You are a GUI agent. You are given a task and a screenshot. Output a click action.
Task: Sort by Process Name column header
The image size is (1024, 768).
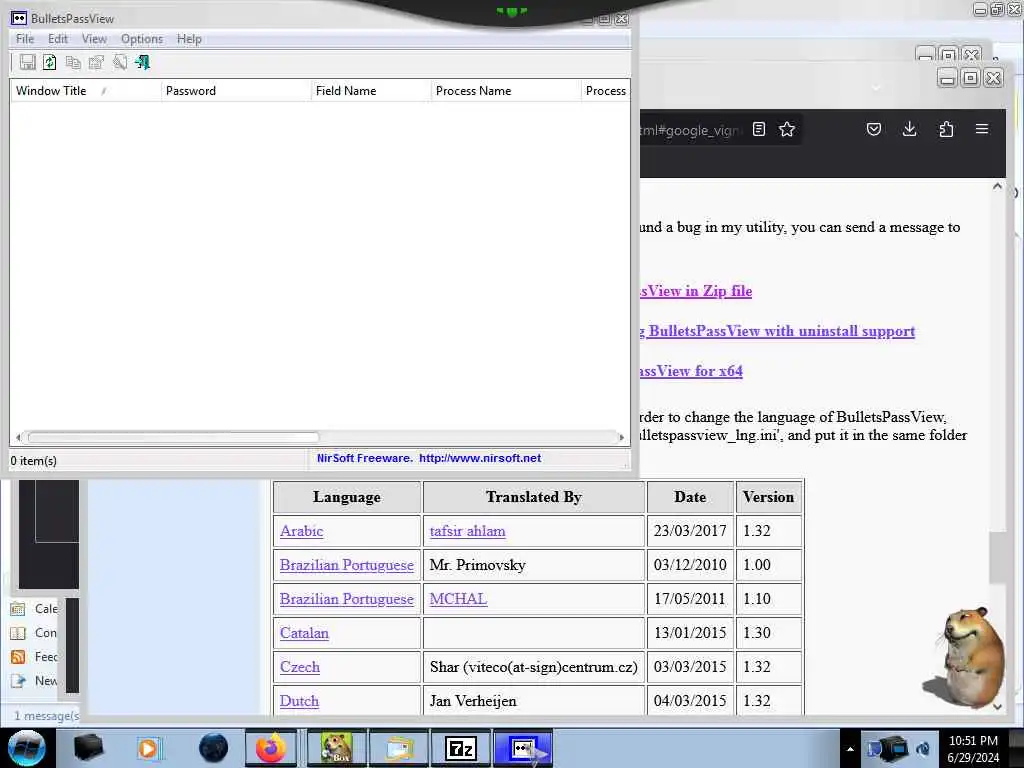point(505,91)
